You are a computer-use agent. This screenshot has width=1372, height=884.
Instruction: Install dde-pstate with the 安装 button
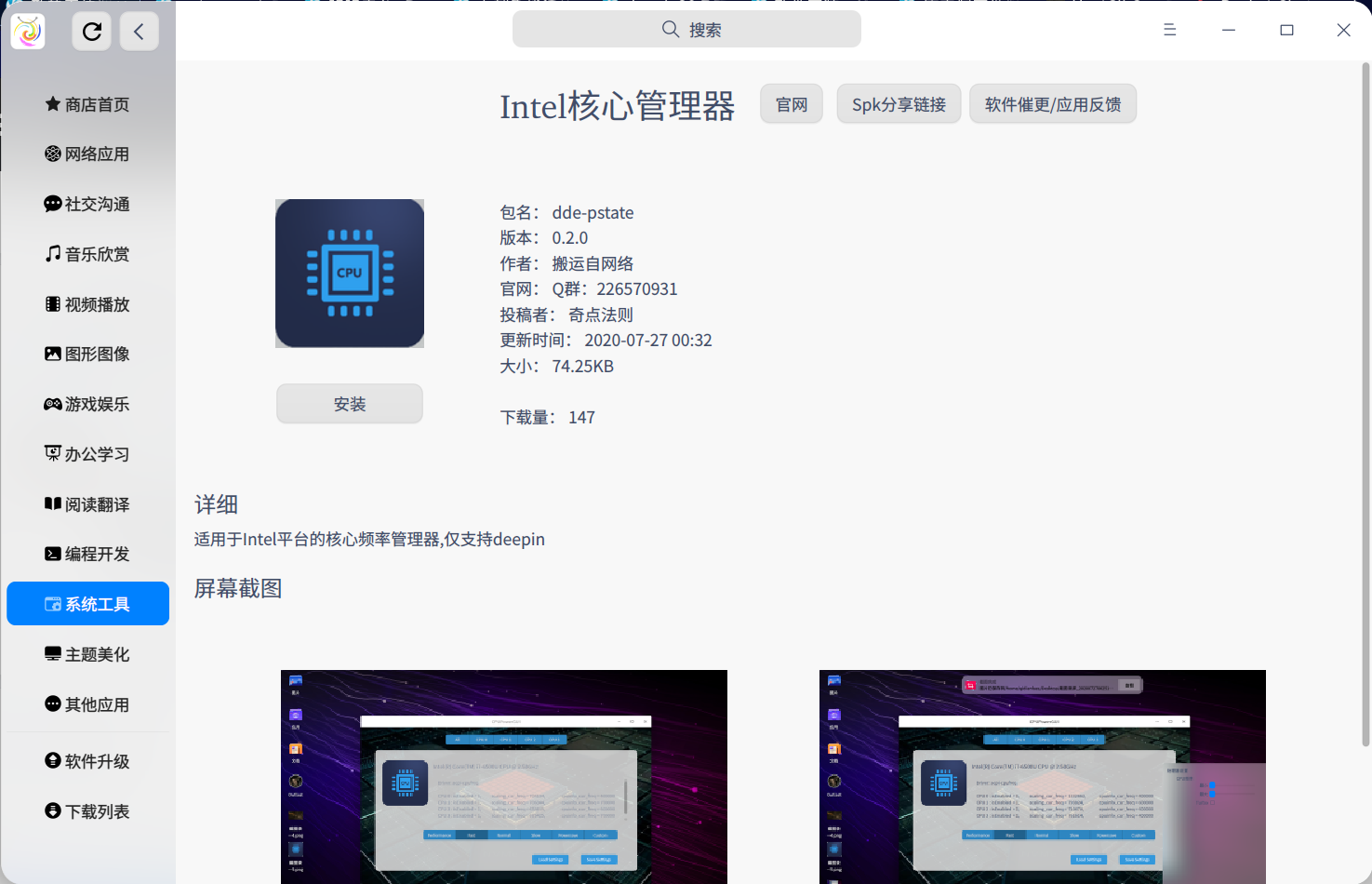349,403
